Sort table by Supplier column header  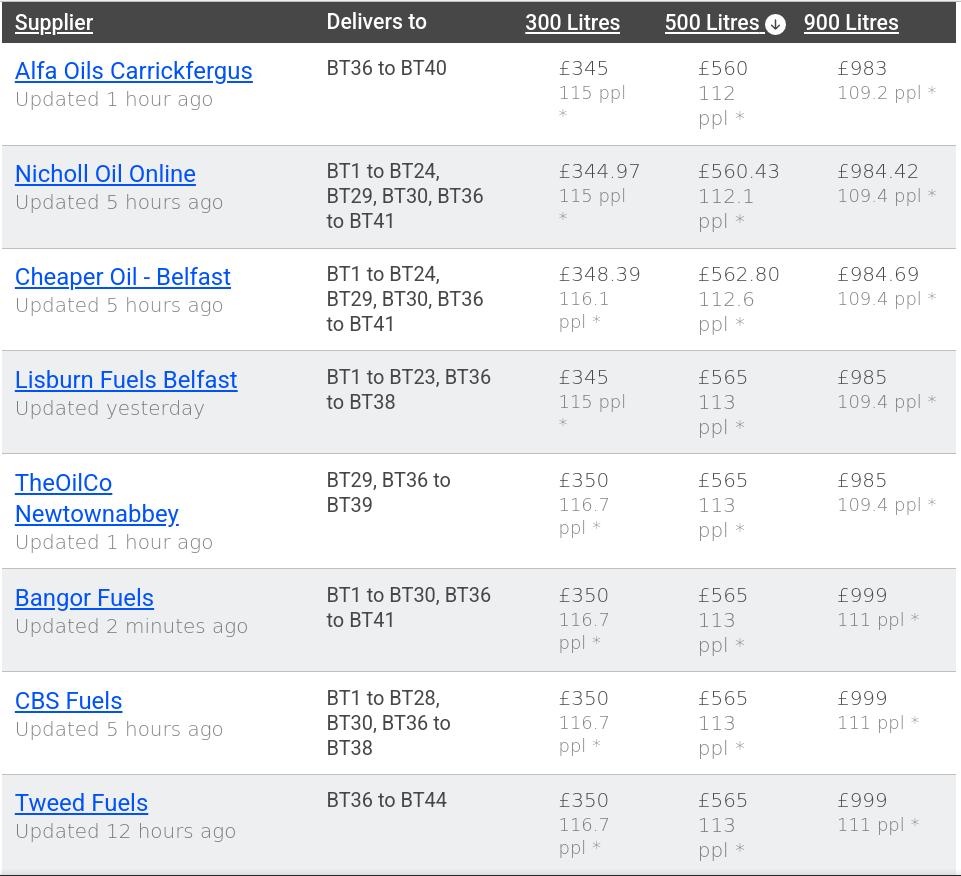tap(54, 23)
